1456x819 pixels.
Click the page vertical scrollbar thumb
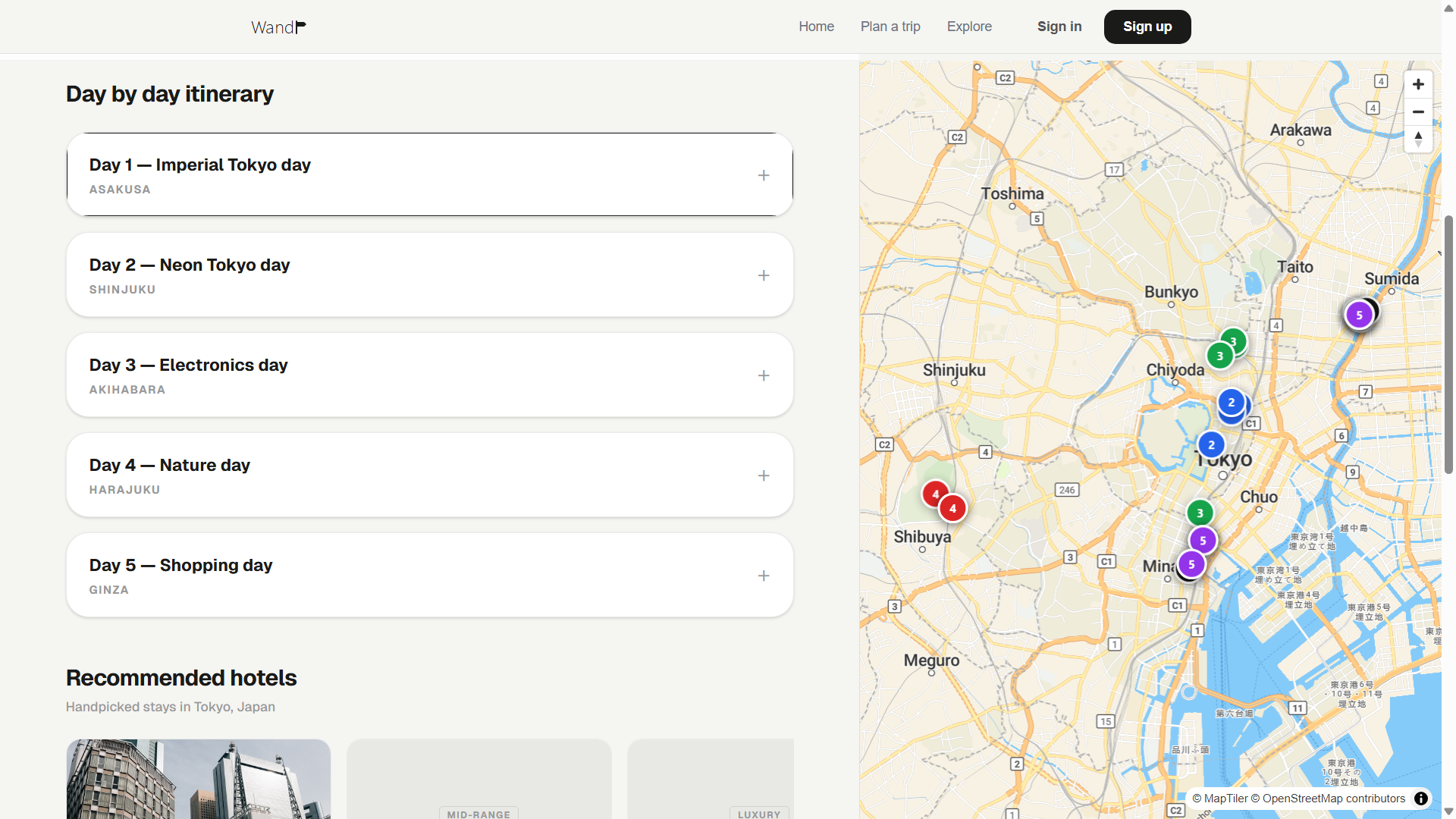click(1448, 345)
